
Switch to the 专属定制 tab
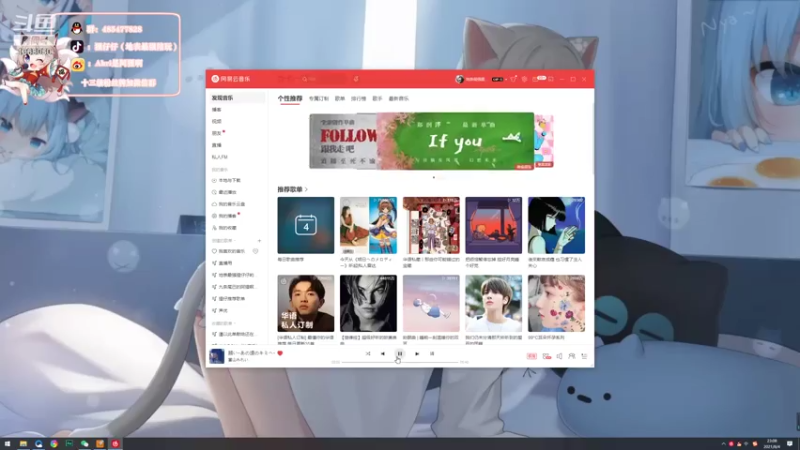[318, 98]
